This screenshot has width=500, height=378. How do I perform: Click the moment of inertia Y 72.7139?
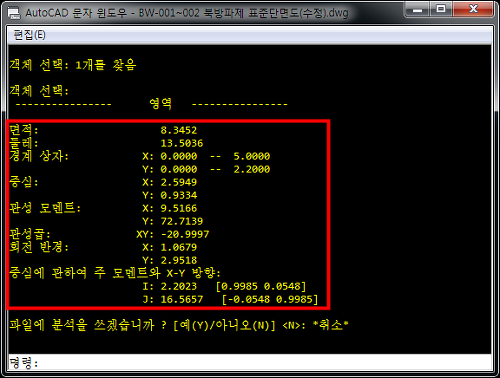click(x=182, y=221)
